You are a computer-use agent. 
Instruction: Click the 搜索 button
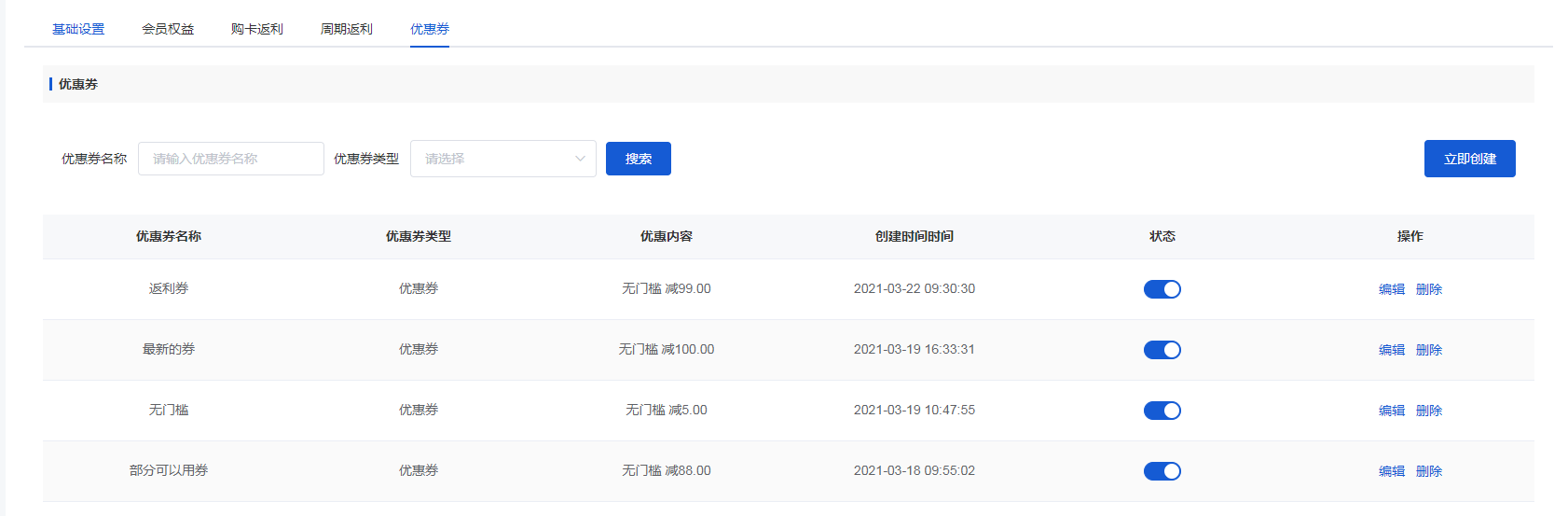639,159
